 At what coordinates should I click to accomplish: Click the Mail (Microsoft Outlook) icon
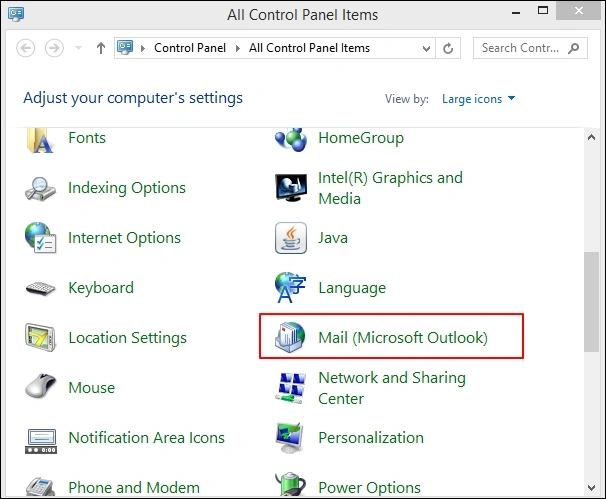pyautogui.click(x=290, y=337)
